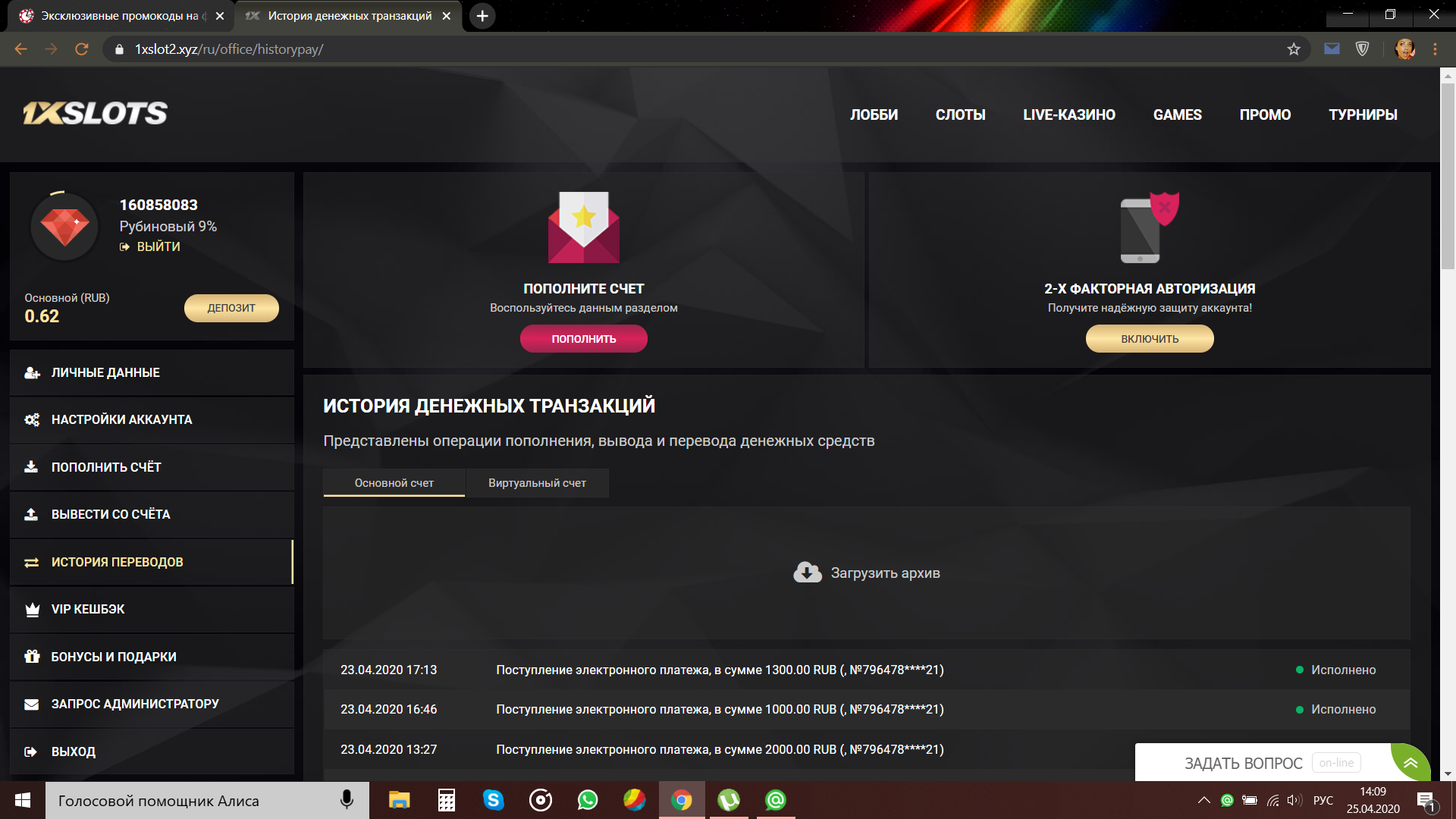The width and height of the screenshot is (1456, 819).
Task: Click the gift icon for Бонусы и подарки
Action: (30, 657)
